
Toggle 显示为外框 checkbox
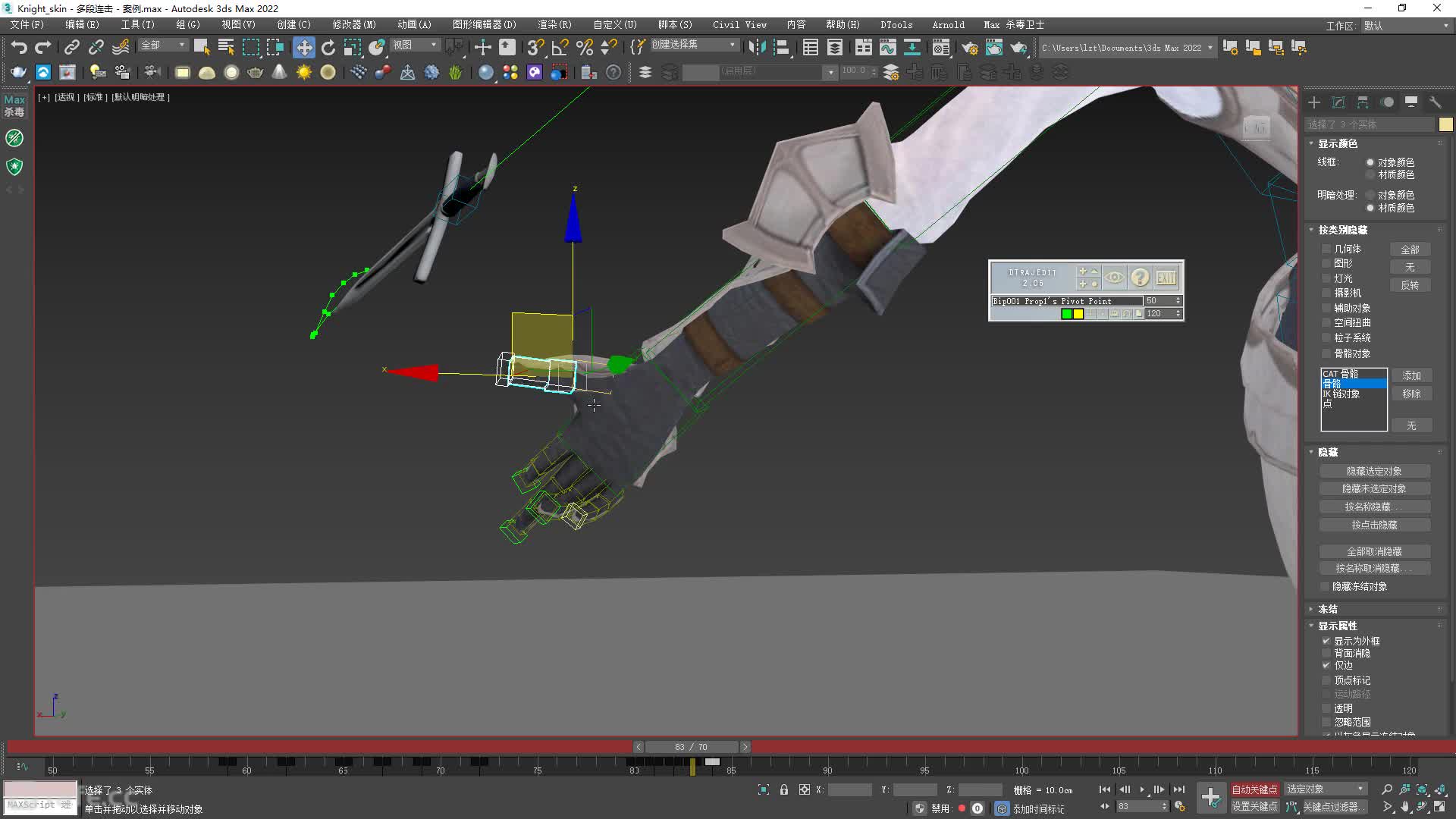tap(1326, 641)
